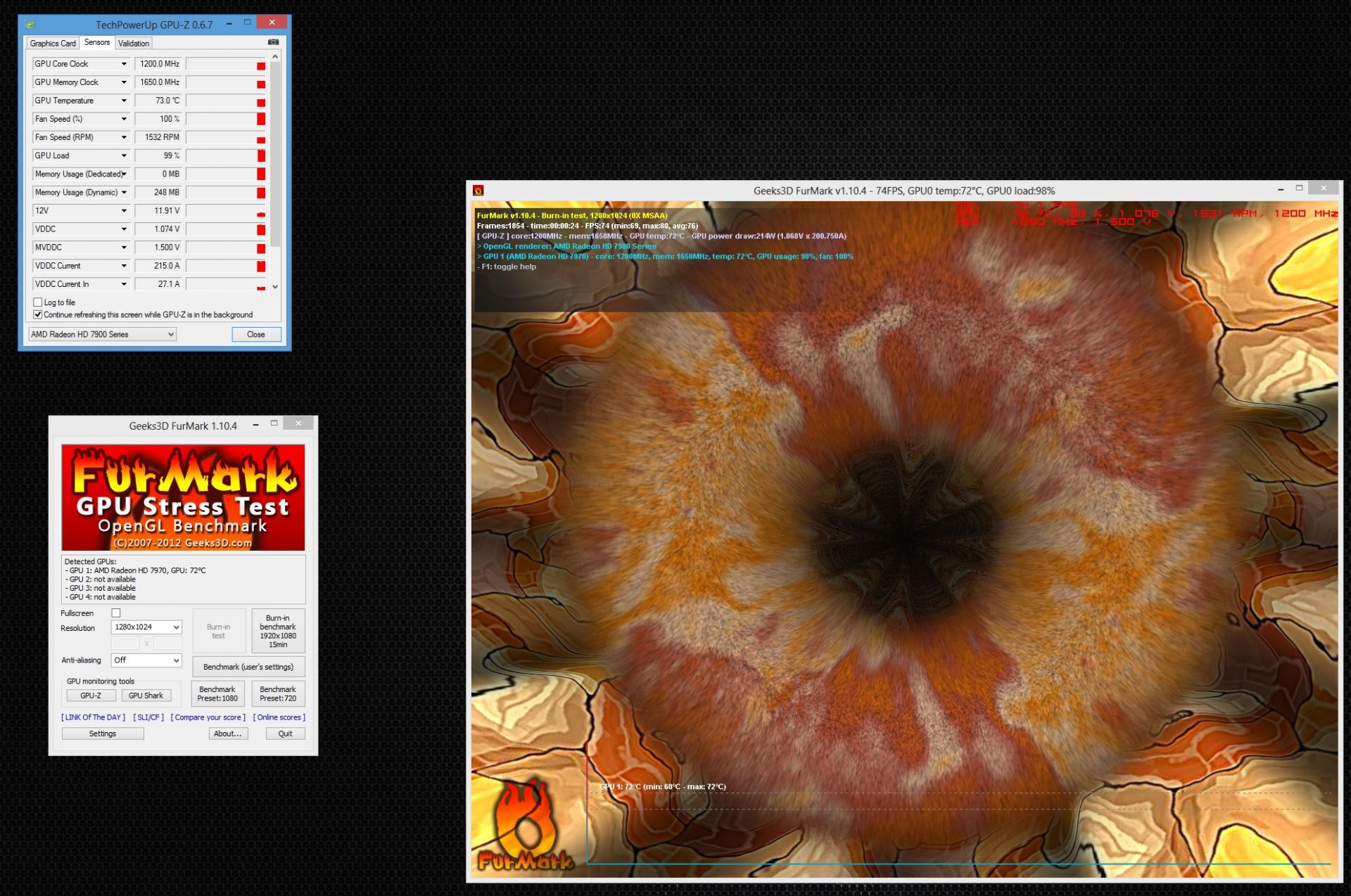1351x896 pixels.
Task: Run Benchmark Preset:720
Action: pyautogui.click(x=278, y=694)
